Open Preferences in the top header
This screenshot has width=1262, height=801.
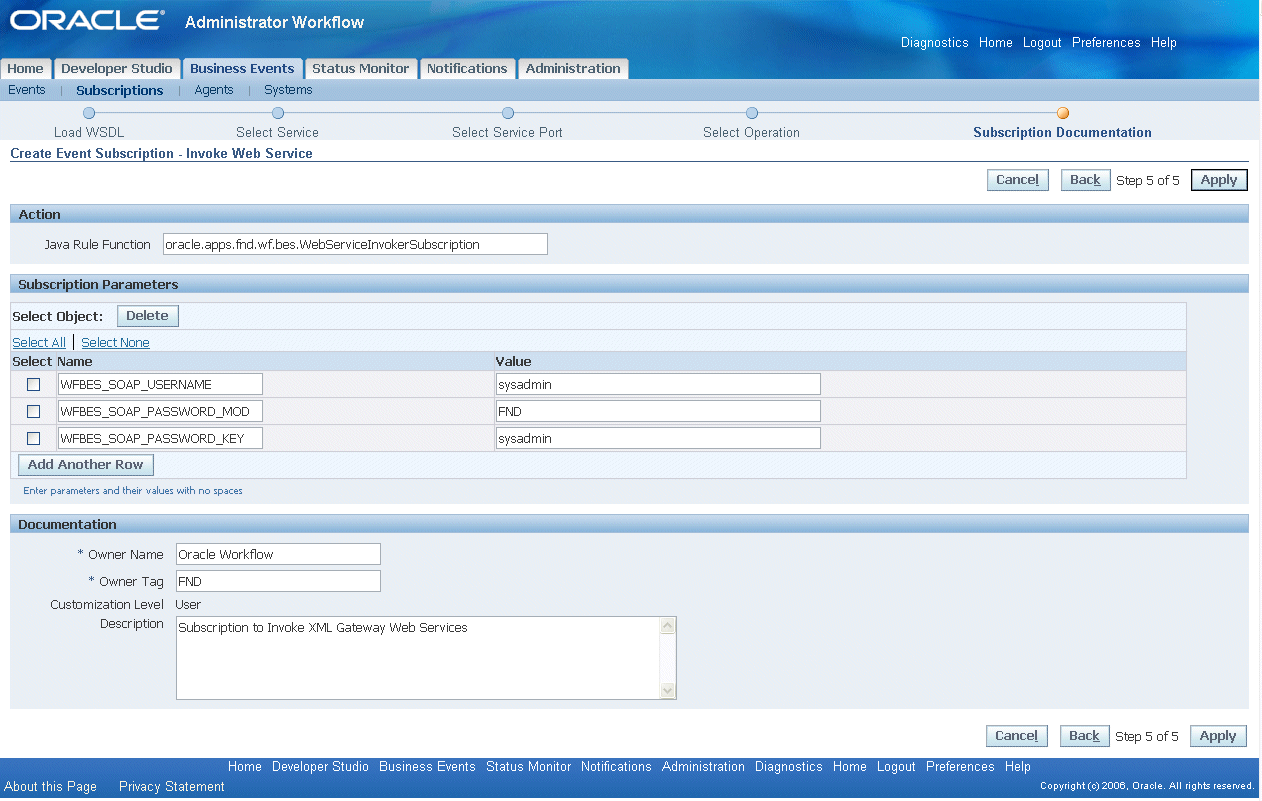pos(1106,43)
